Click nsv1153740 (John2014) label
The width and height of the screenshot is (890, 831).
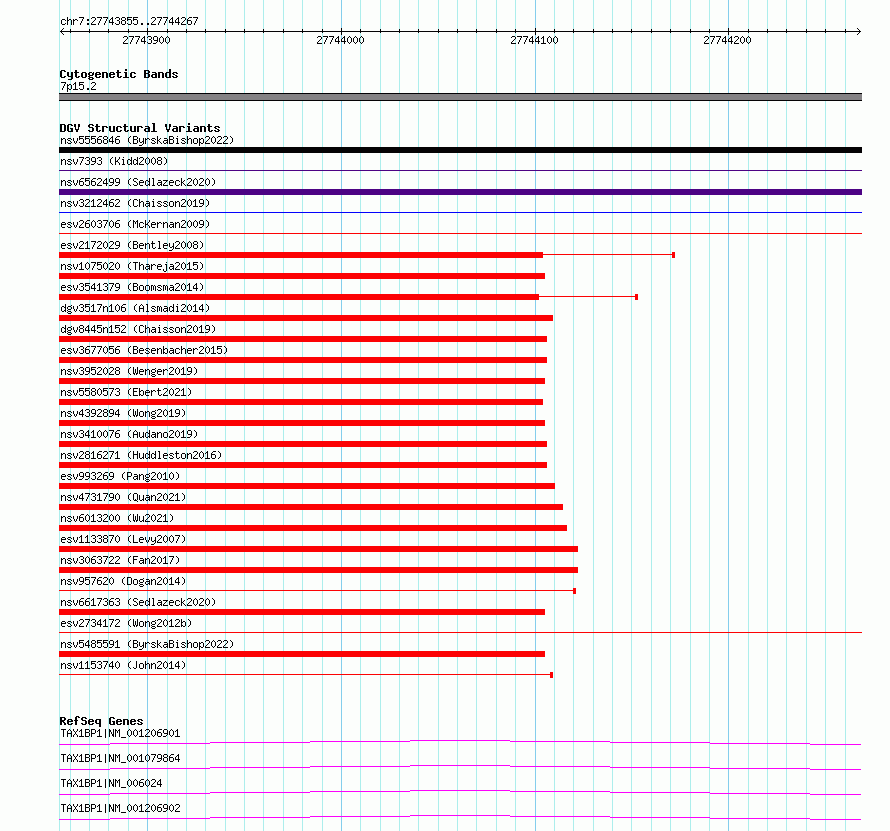[x=123, y=665]
